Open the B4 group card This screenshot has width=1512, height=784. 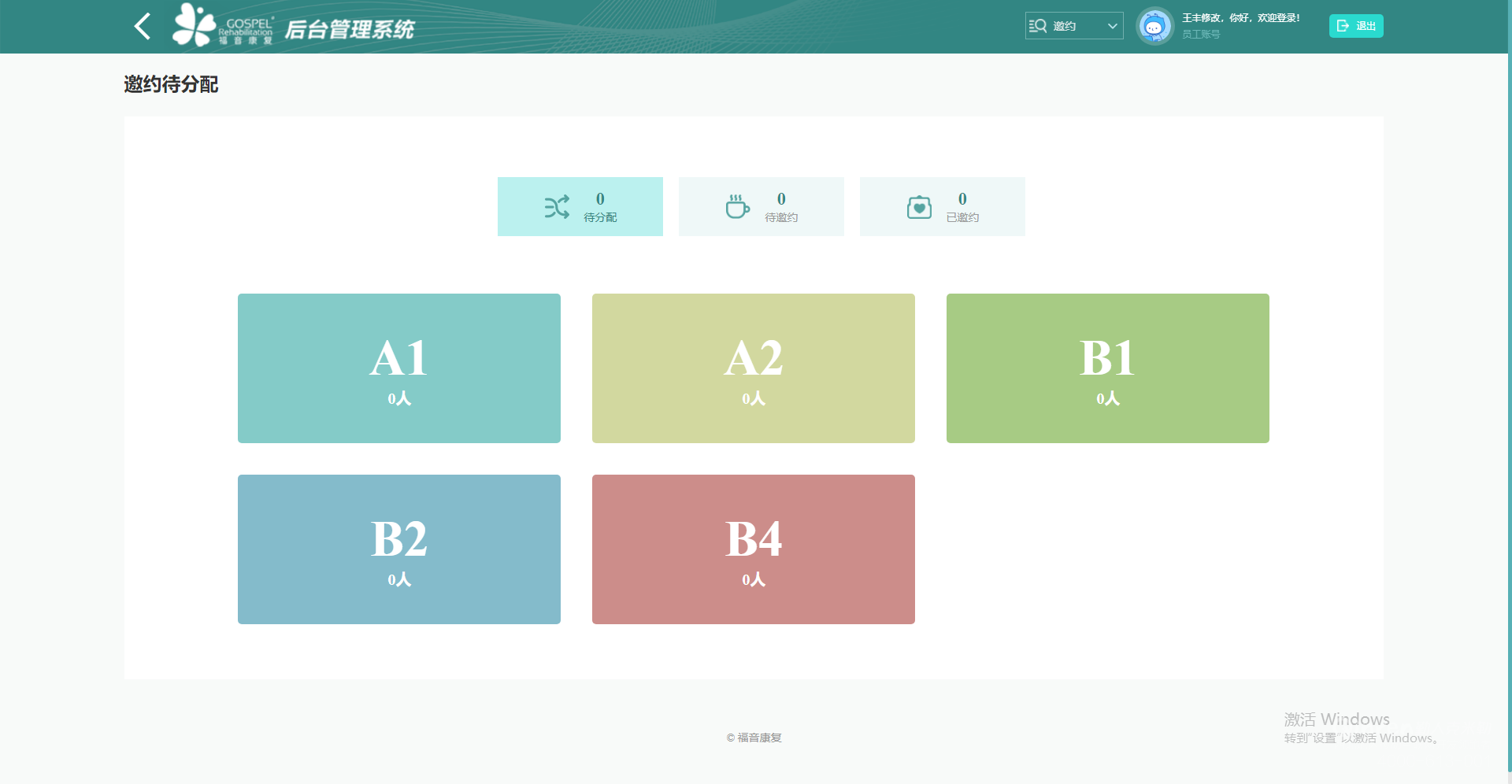pos(754,549)
